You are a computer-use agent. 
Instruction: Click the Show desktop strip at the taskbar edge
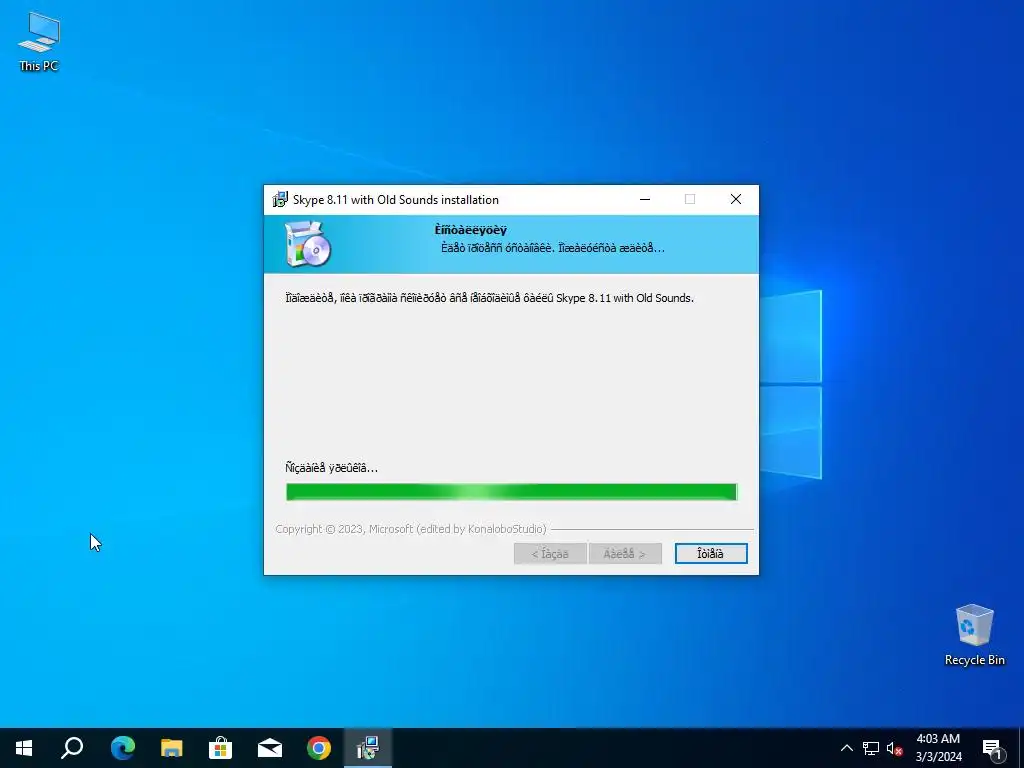point(1021,748)
